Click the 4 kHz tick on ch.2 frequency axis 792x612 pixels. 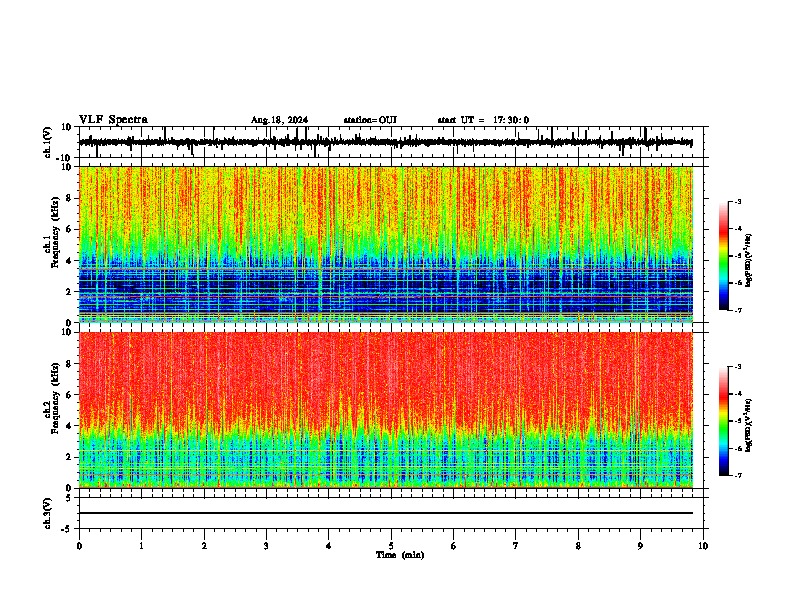(70, 426)
